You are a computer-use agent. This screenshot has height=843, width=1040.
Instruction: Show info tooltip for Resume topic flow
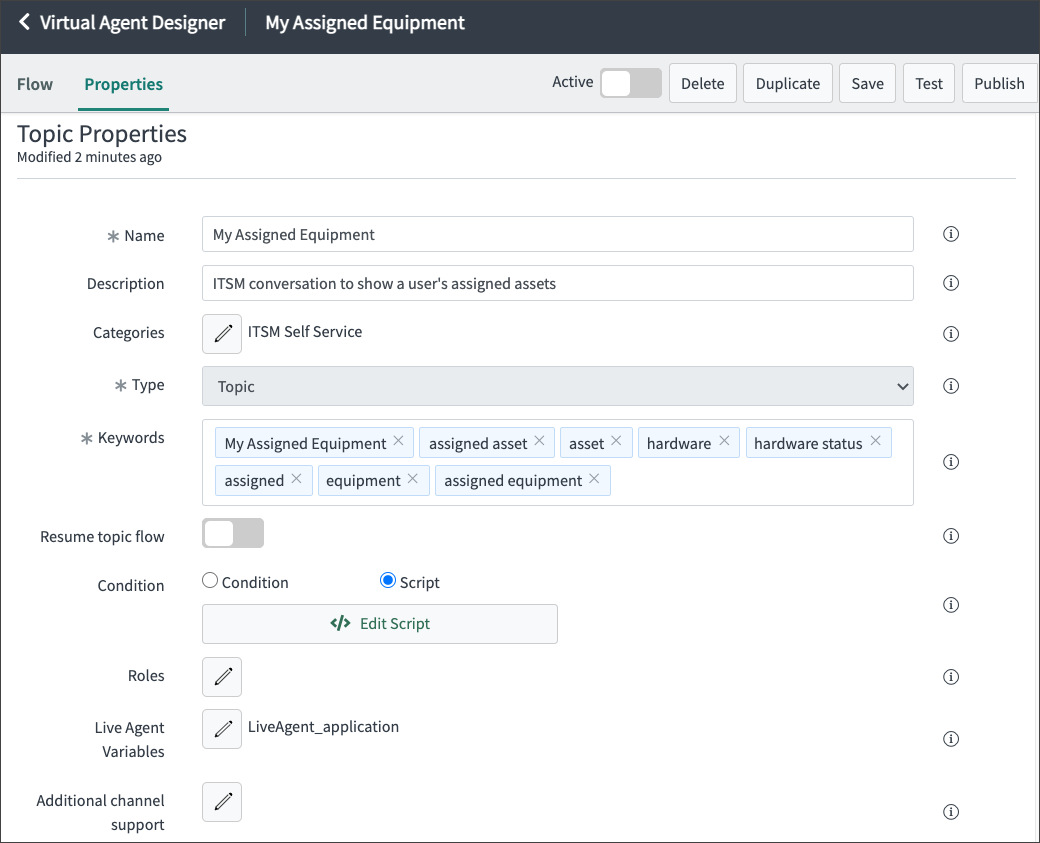click(x=950, y=535)
